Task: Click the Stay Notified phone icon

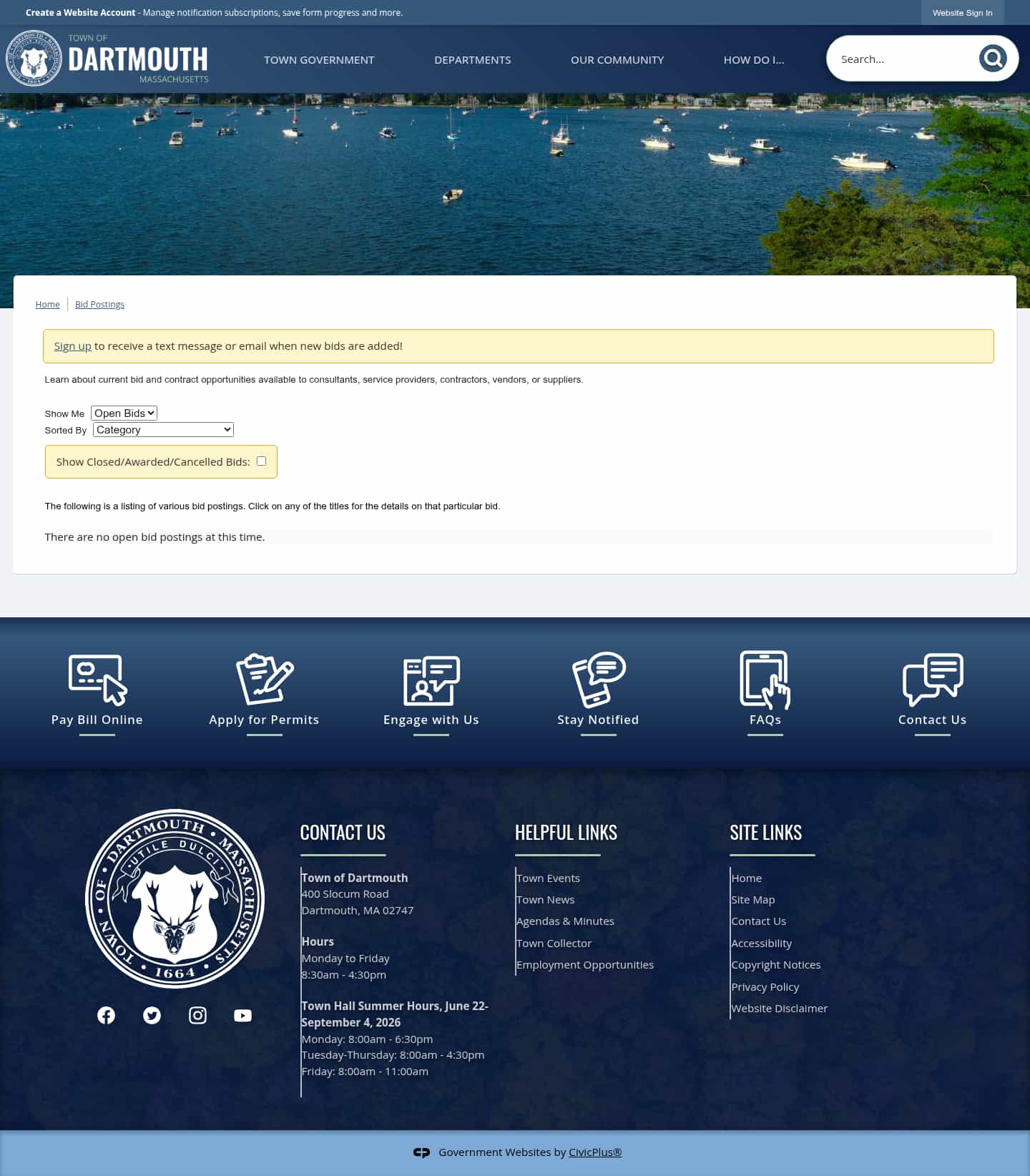Action: coord(599,680)
